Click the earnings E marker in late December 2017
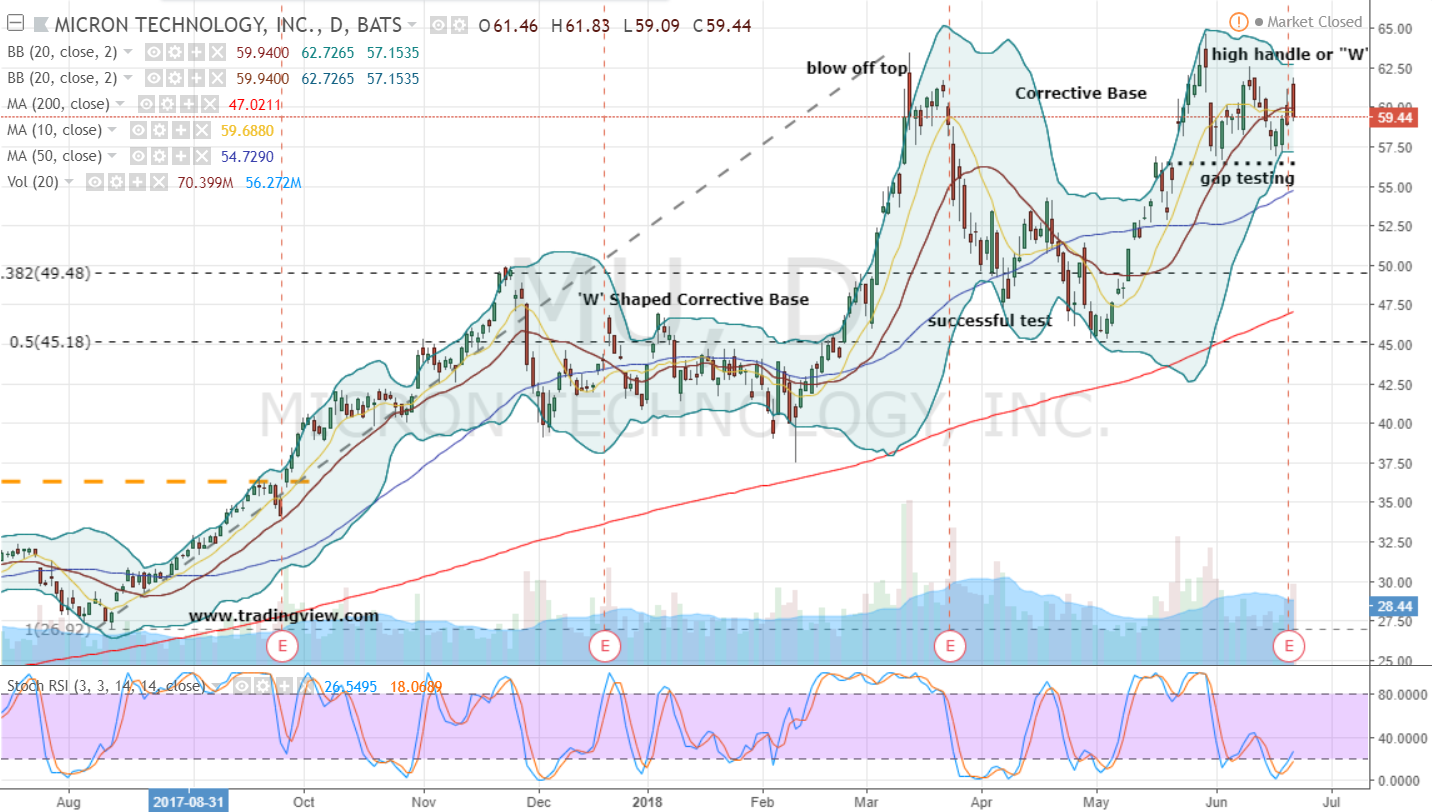 pos(604,648)
